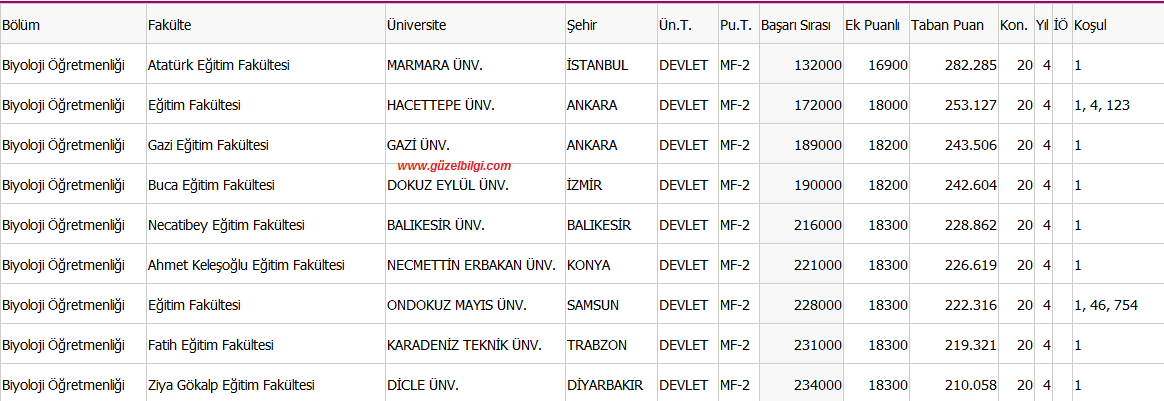The image size is (1164, 401).
Task: Sort by Taban Puan header
Action: [947, 25]
